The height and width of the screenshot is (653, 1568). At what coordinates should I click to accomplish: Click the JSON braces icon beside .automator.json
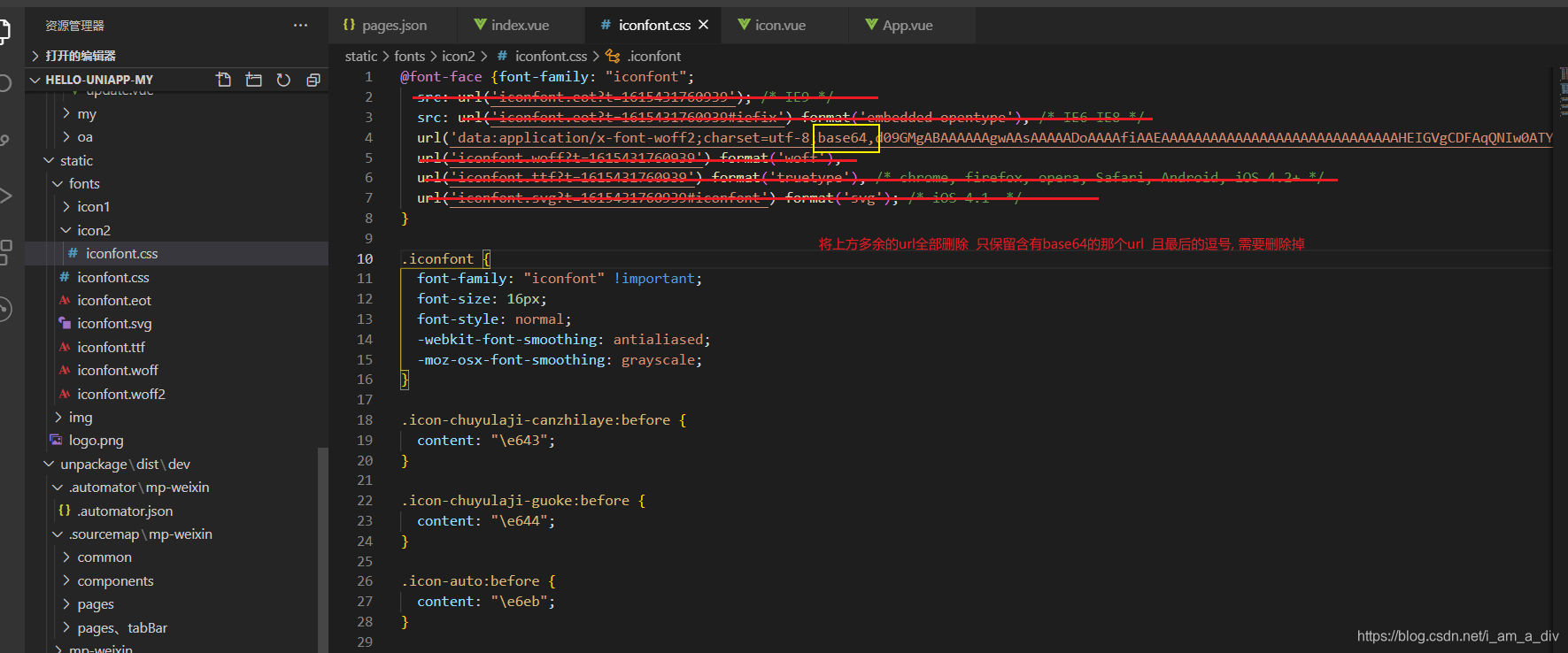pyautogui.click(x=65, y=511)
